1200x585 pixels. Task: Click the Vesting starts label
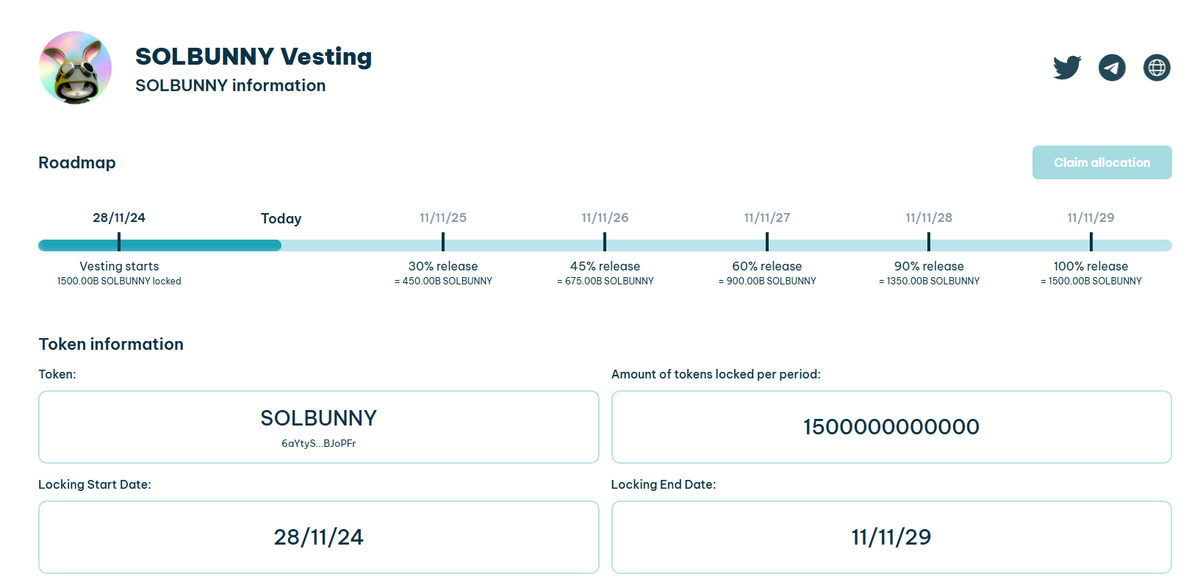pos(119,266)
